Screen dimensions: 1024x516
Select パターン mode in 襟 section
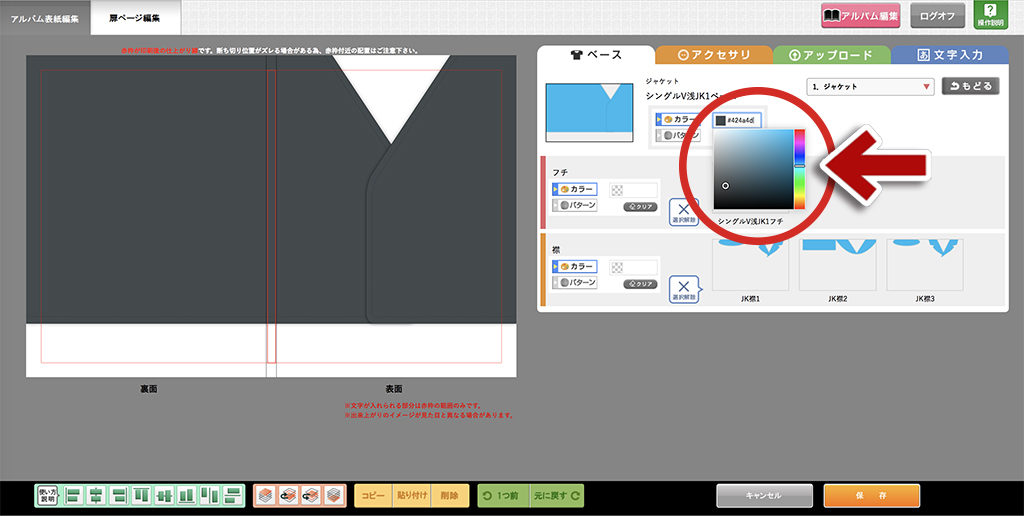575,282
